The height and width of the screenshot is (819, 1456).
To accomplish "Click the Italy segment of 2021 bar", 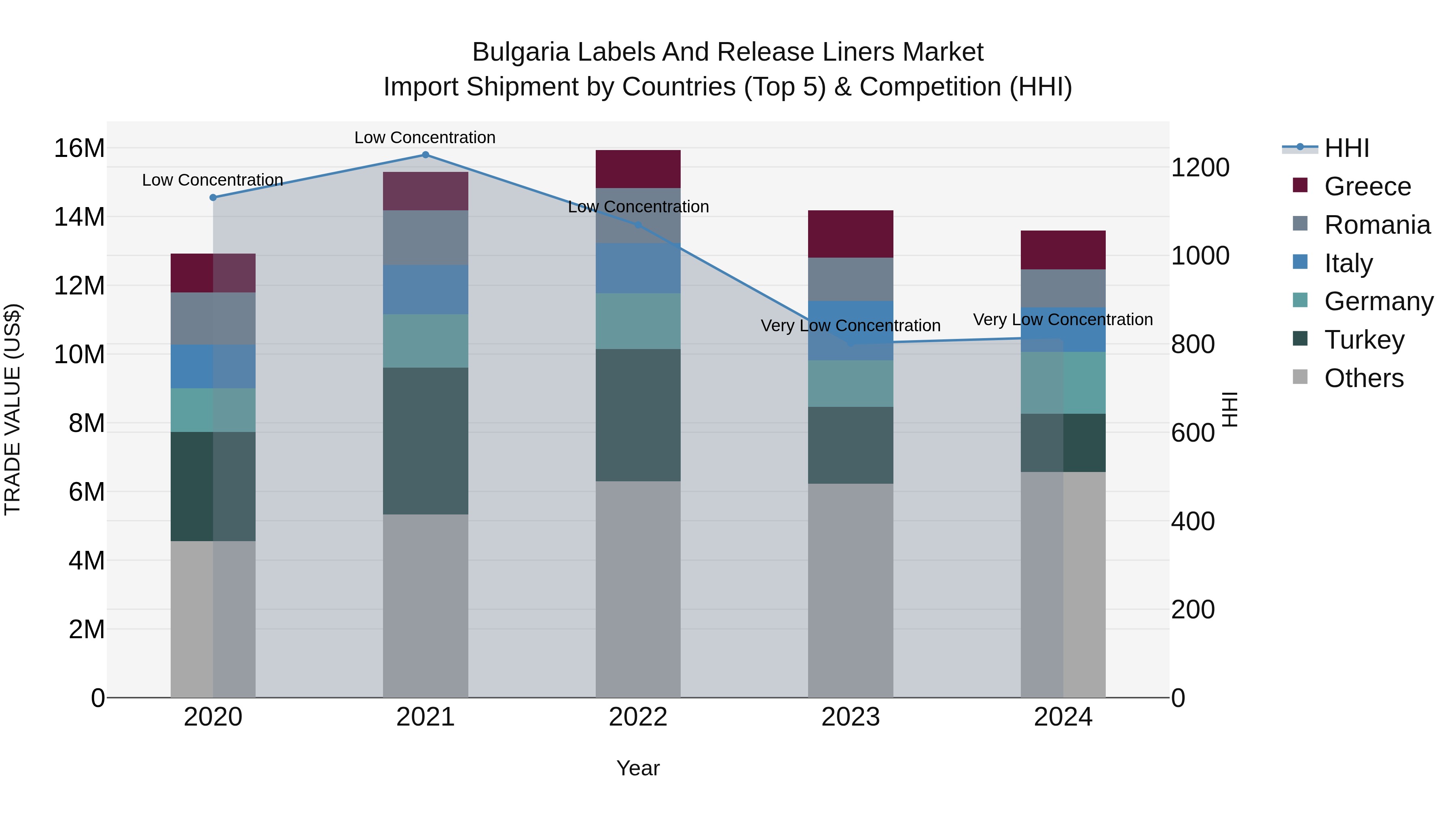I will coord(425,290).
